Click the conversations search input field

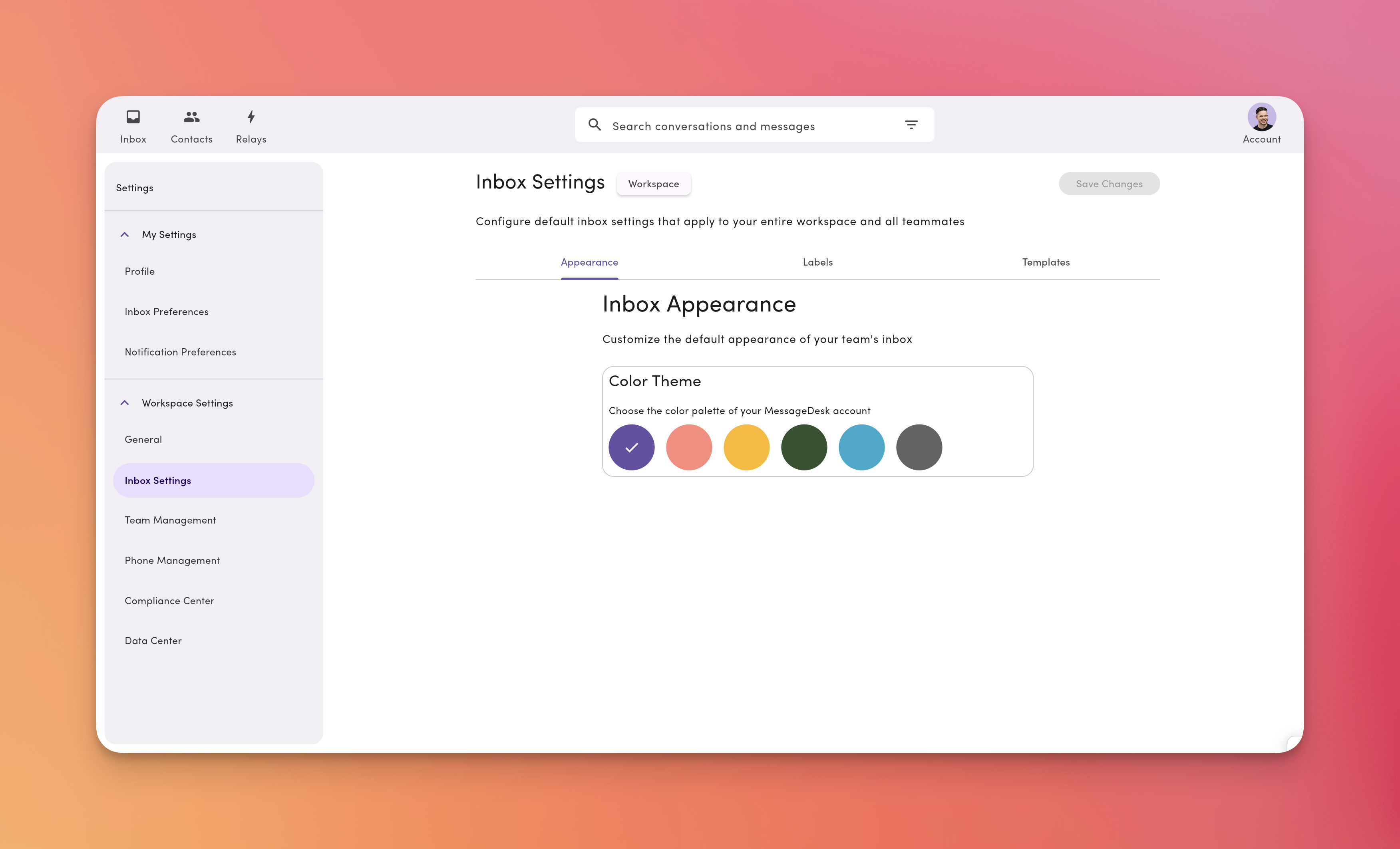pos(739,125)
